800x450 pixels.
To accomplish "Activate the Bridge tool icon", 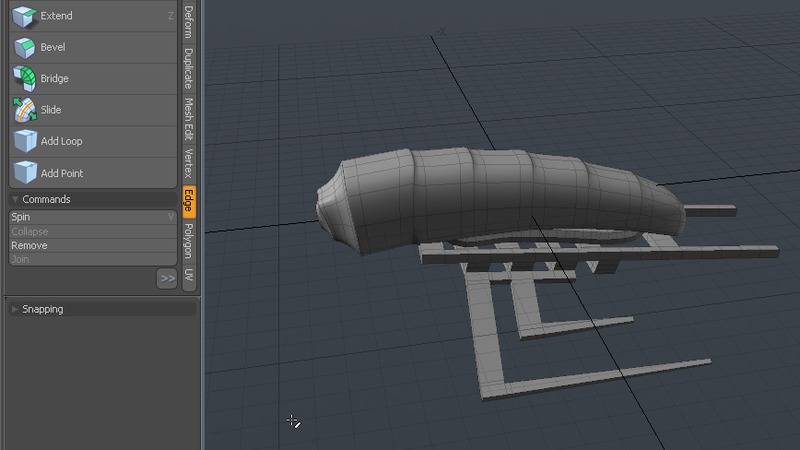I will pos(24,79).
